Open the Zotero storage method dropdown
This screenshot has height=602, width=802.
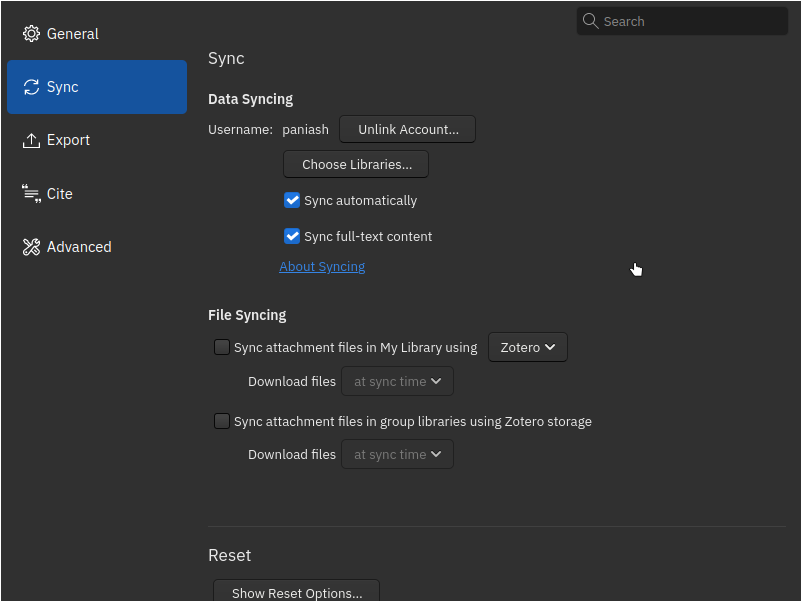527,347
